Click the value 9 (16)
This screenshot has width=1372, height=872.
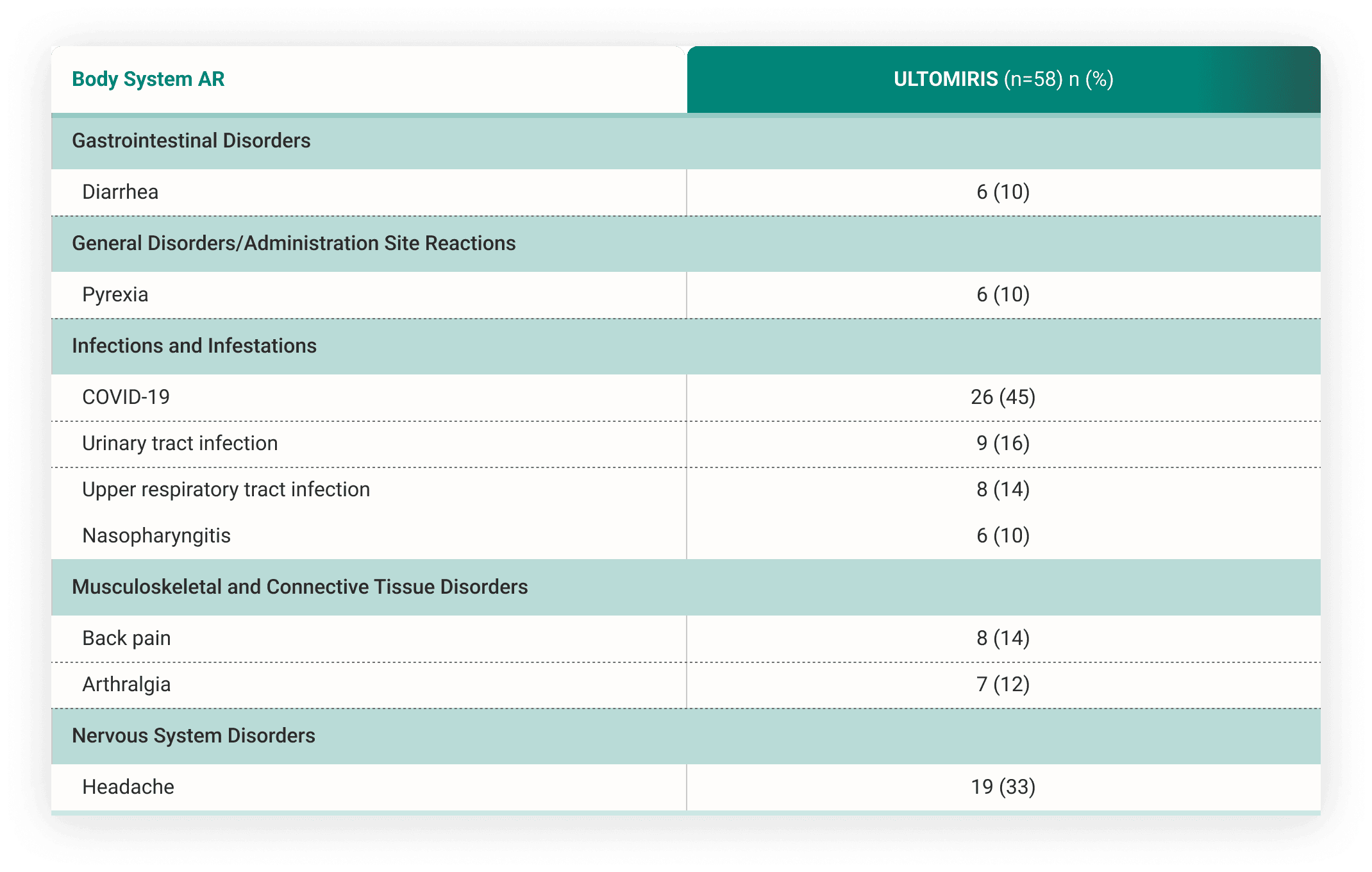tap(1003, 444)
